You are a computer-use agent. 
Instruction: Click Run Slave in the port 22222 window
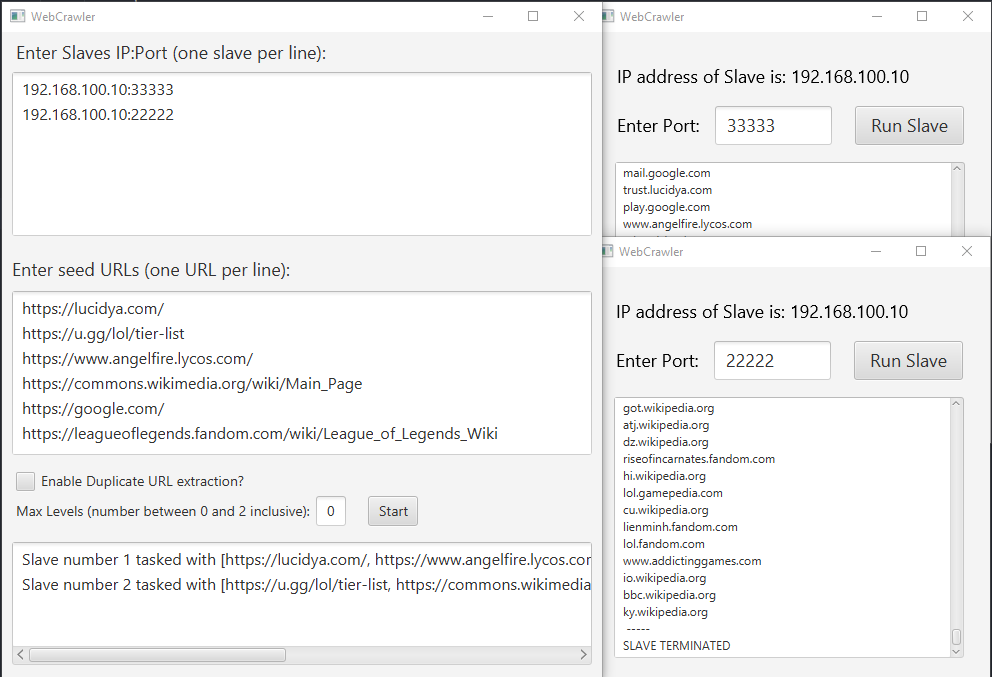pos(908,361)
